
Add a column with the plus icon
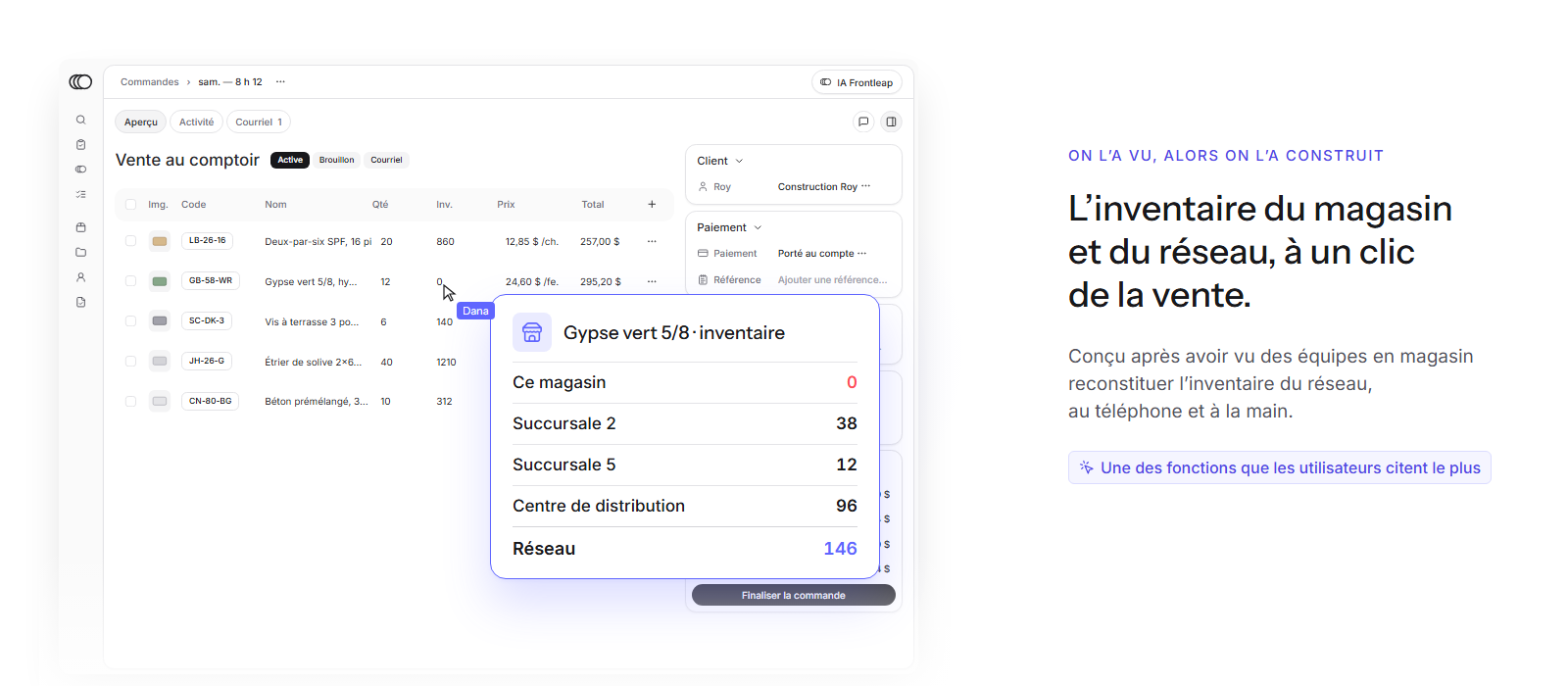pyautogui.click(x=652, y=204)
